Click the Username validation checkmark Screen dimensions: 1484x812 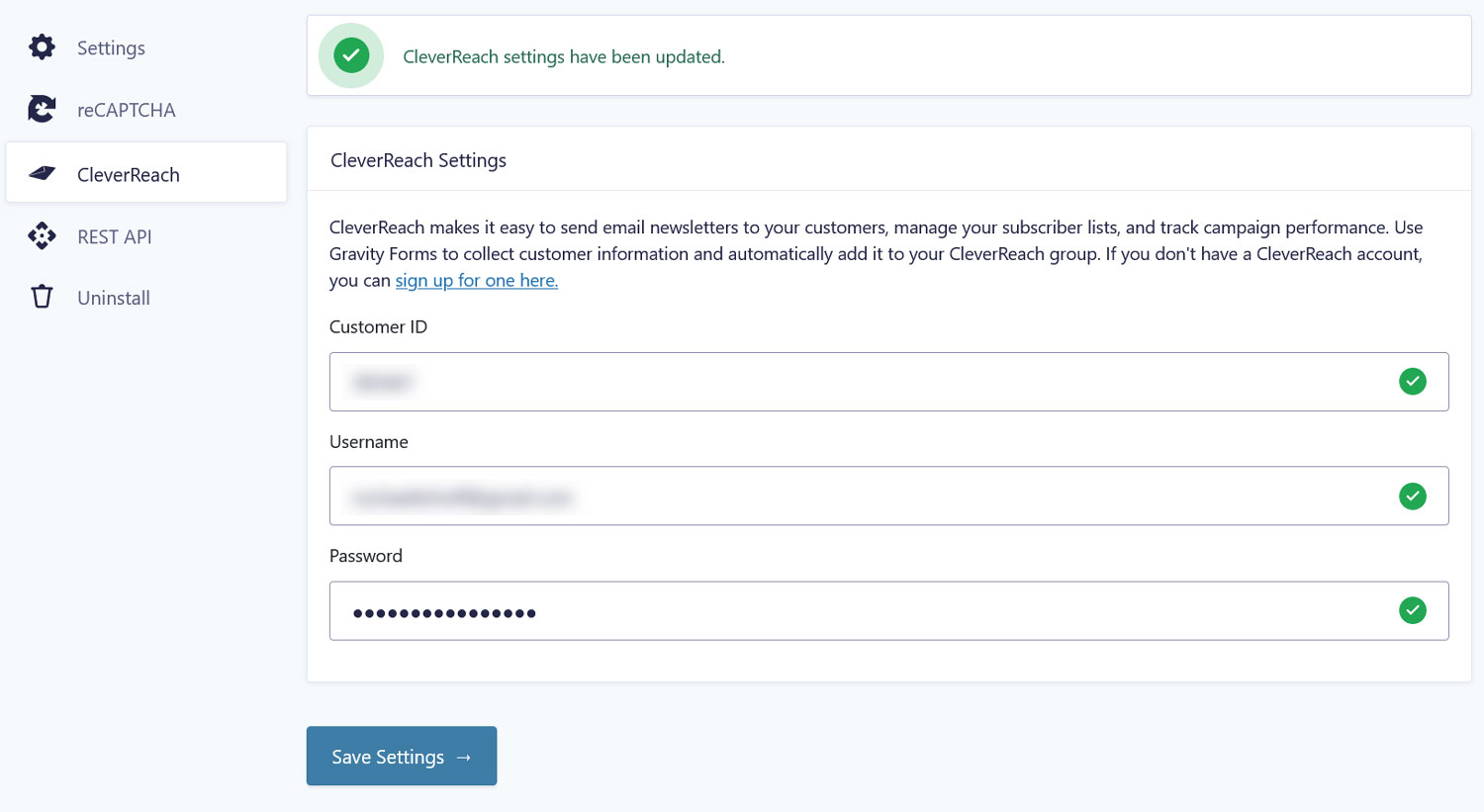(1413, 496)
